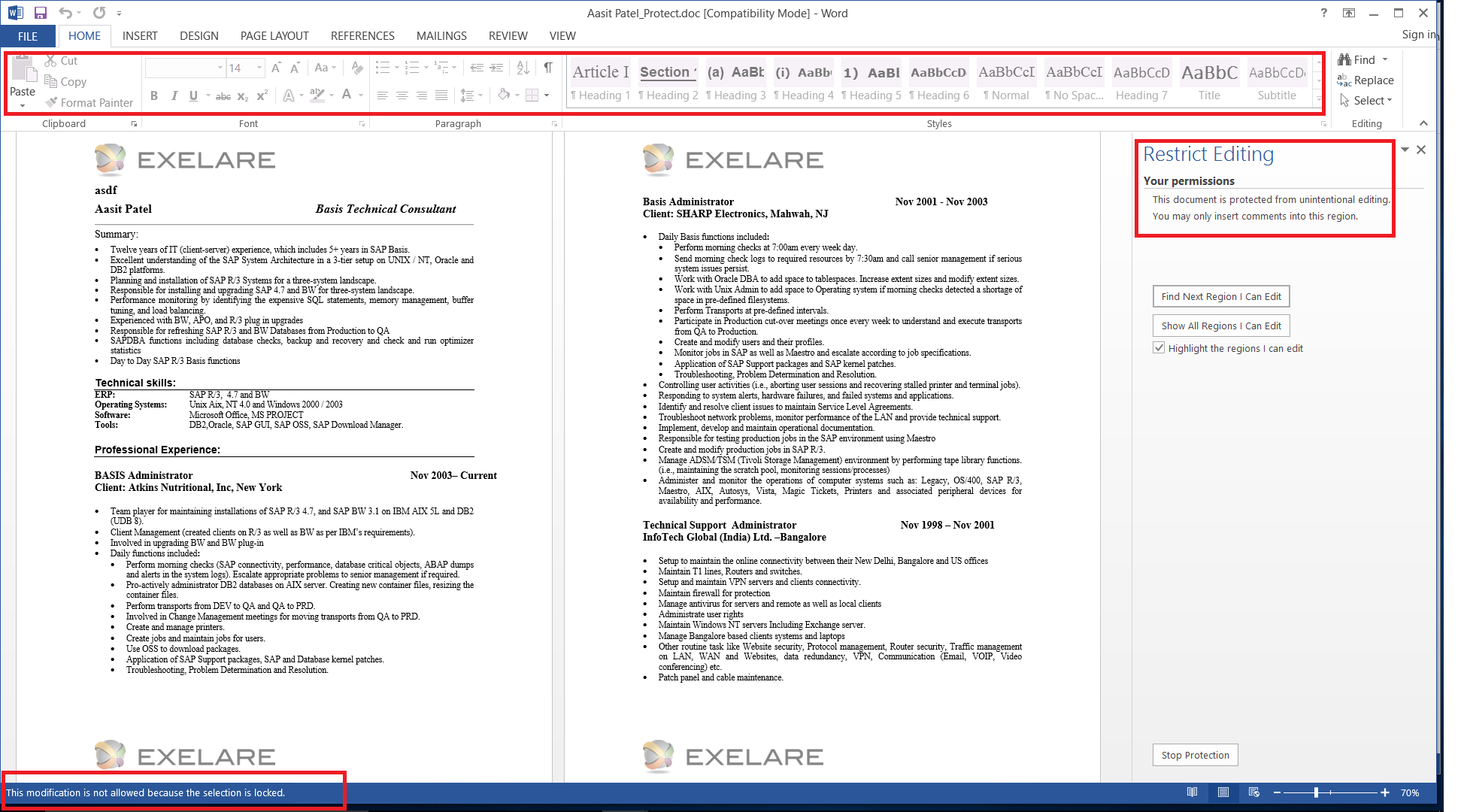Click the Center alignment icon
This screenshot has height=812, width=1464.
pyautogui.click(x=402, y=95)
